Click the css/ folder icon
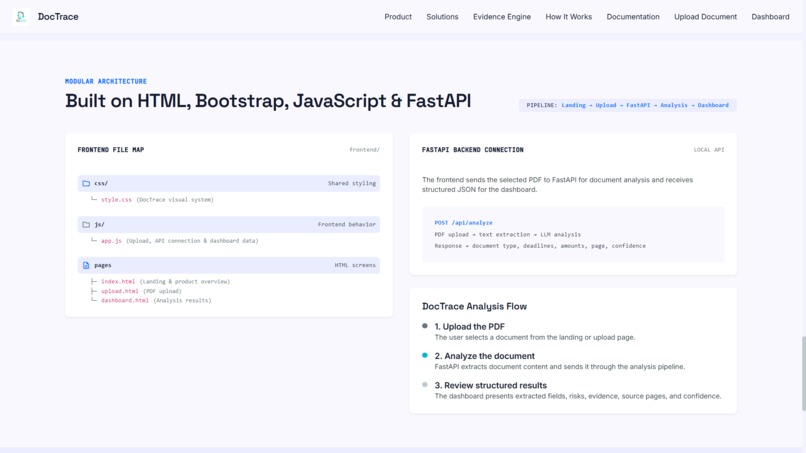The image size is (806, 453). point(86,183)
